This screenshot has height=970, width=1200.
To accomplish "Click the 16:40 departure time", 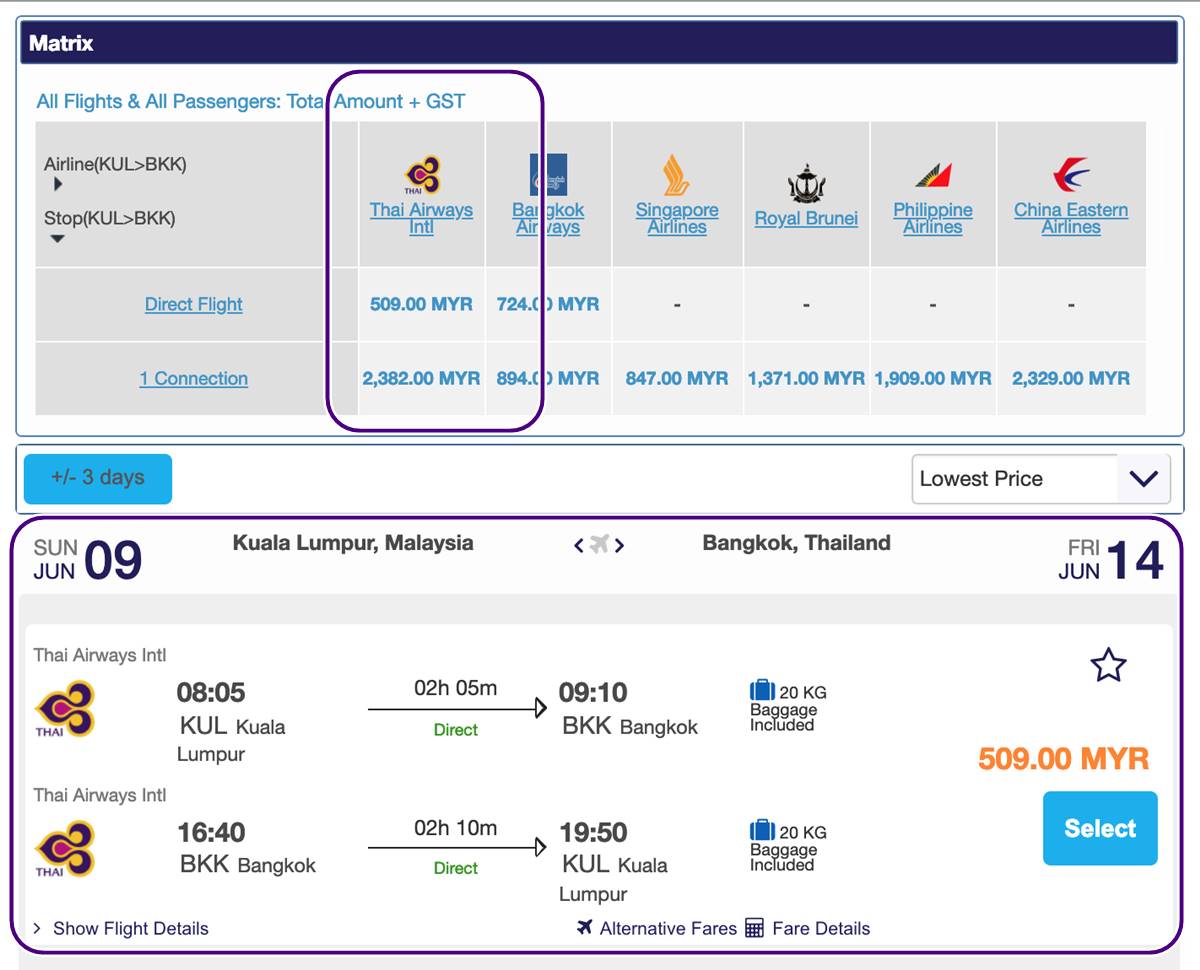I will (211, 832).
